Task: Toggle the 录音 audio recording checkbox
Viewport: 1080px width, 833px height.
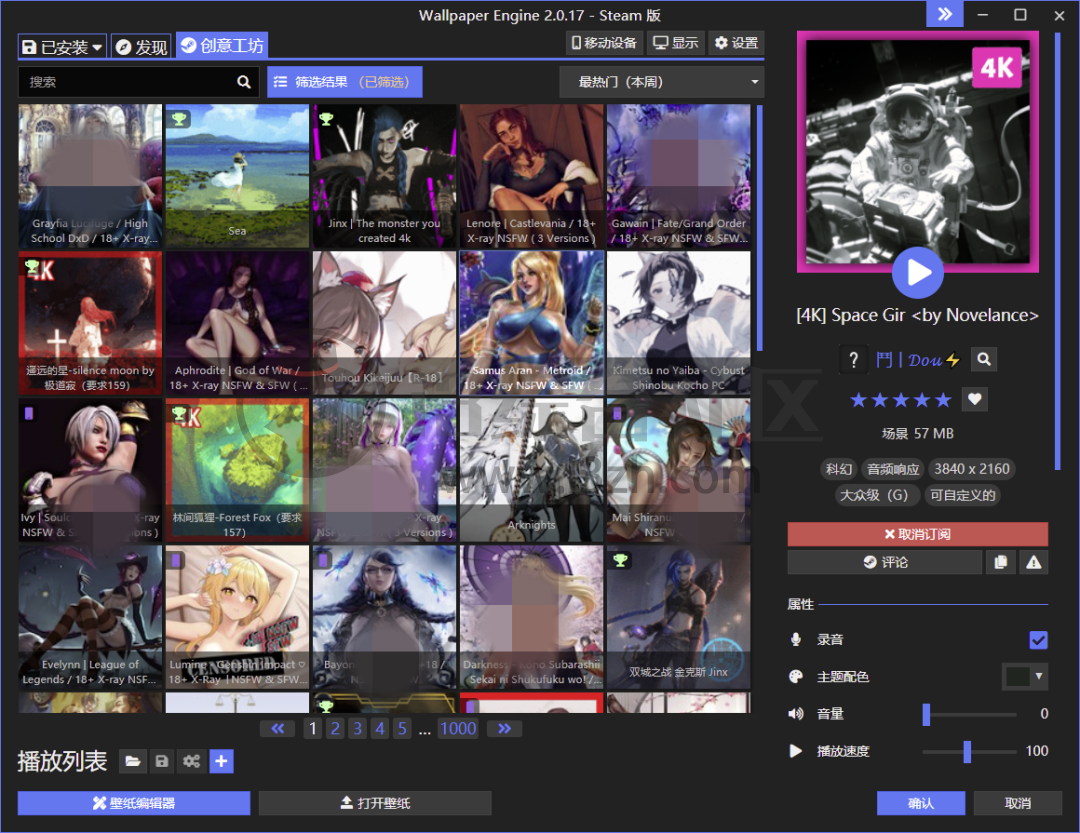Action: point(1039,640)
